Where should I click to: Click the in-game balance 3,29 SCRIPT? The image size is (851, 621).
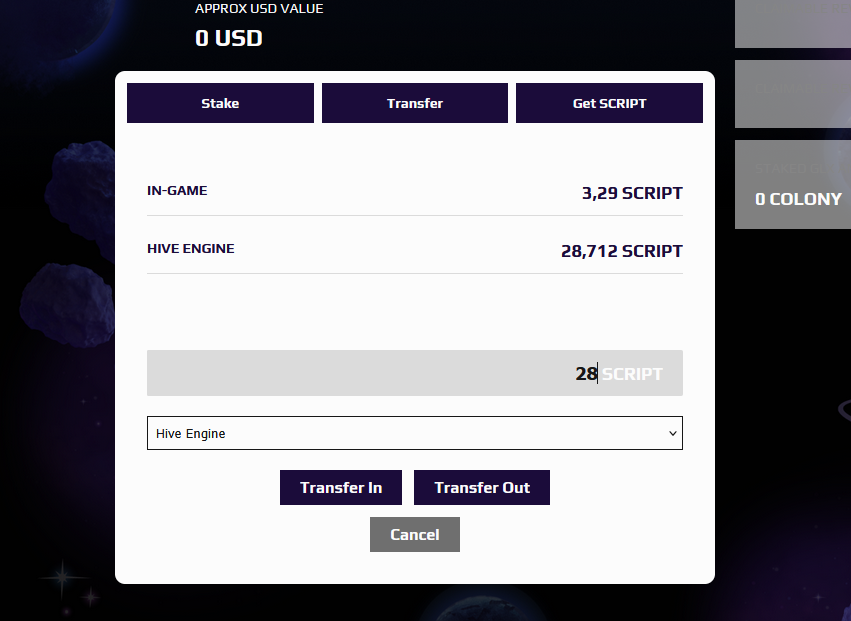[632, 193]
